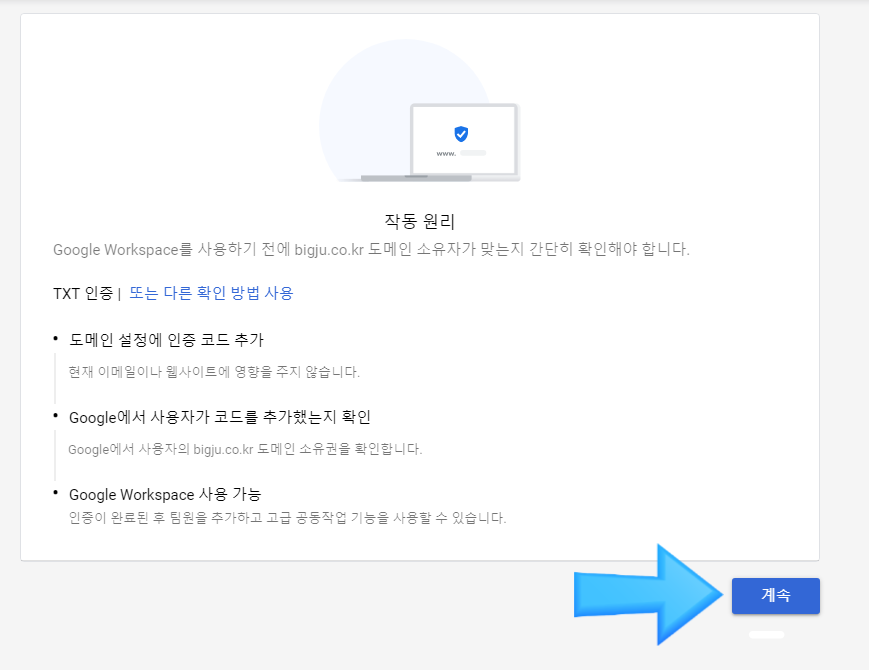
Task: Click the 작동 원리 heading
Action: 420,221
